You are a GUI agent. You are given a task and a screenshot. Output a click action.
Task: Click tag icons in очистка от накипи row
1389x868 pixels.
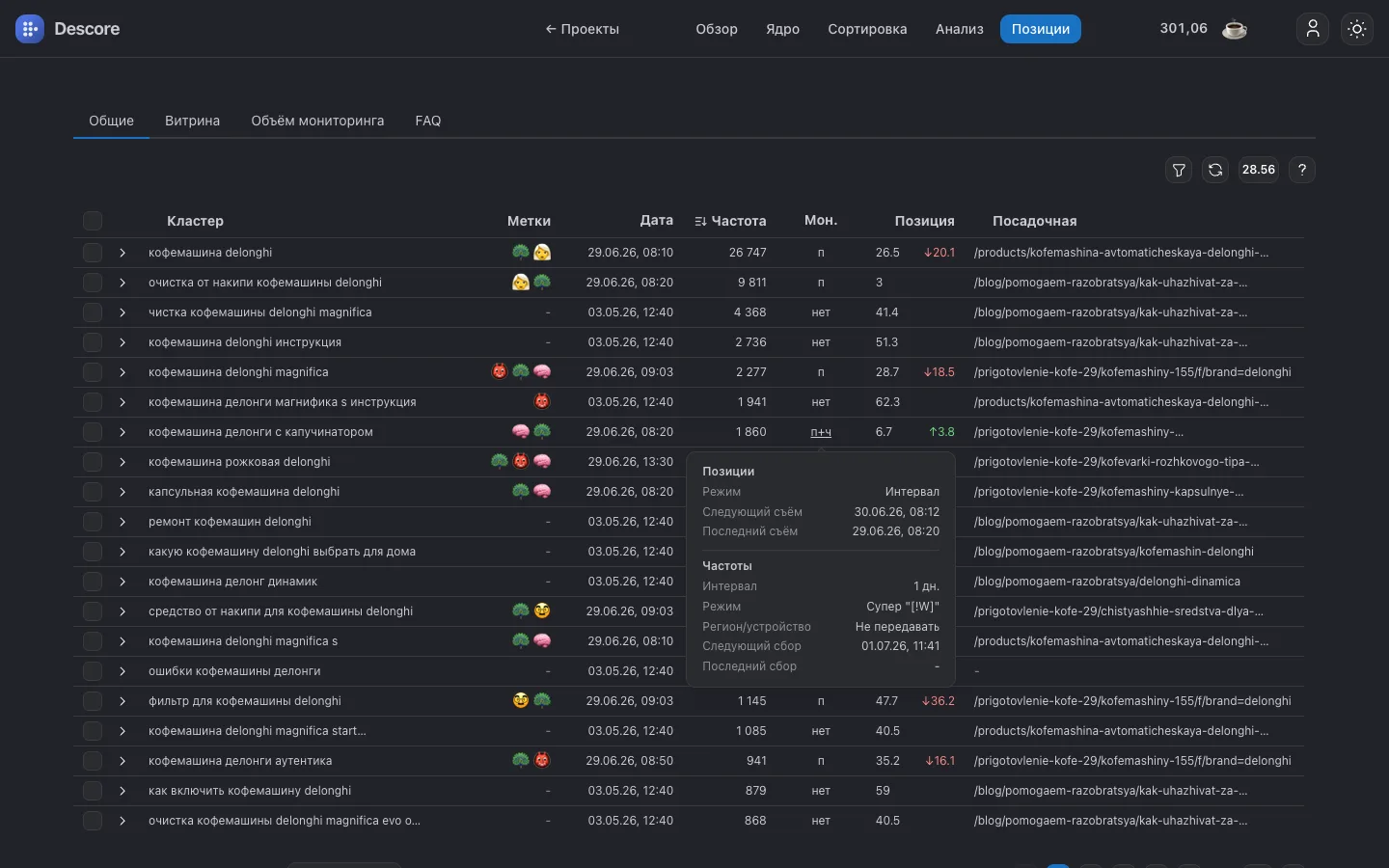[531, 283]
